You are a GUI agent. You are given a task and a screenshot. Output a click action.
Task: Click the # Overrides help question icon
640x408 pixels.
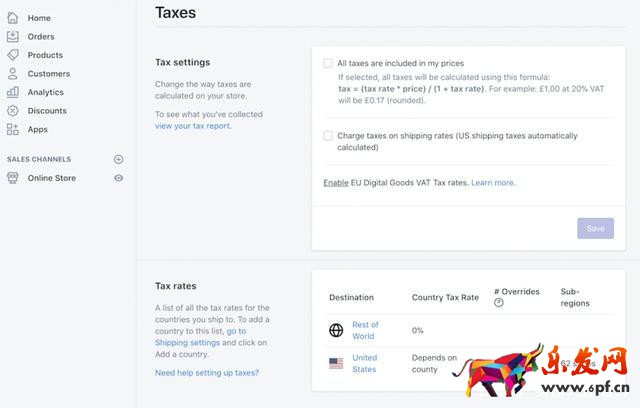point(499,303)
